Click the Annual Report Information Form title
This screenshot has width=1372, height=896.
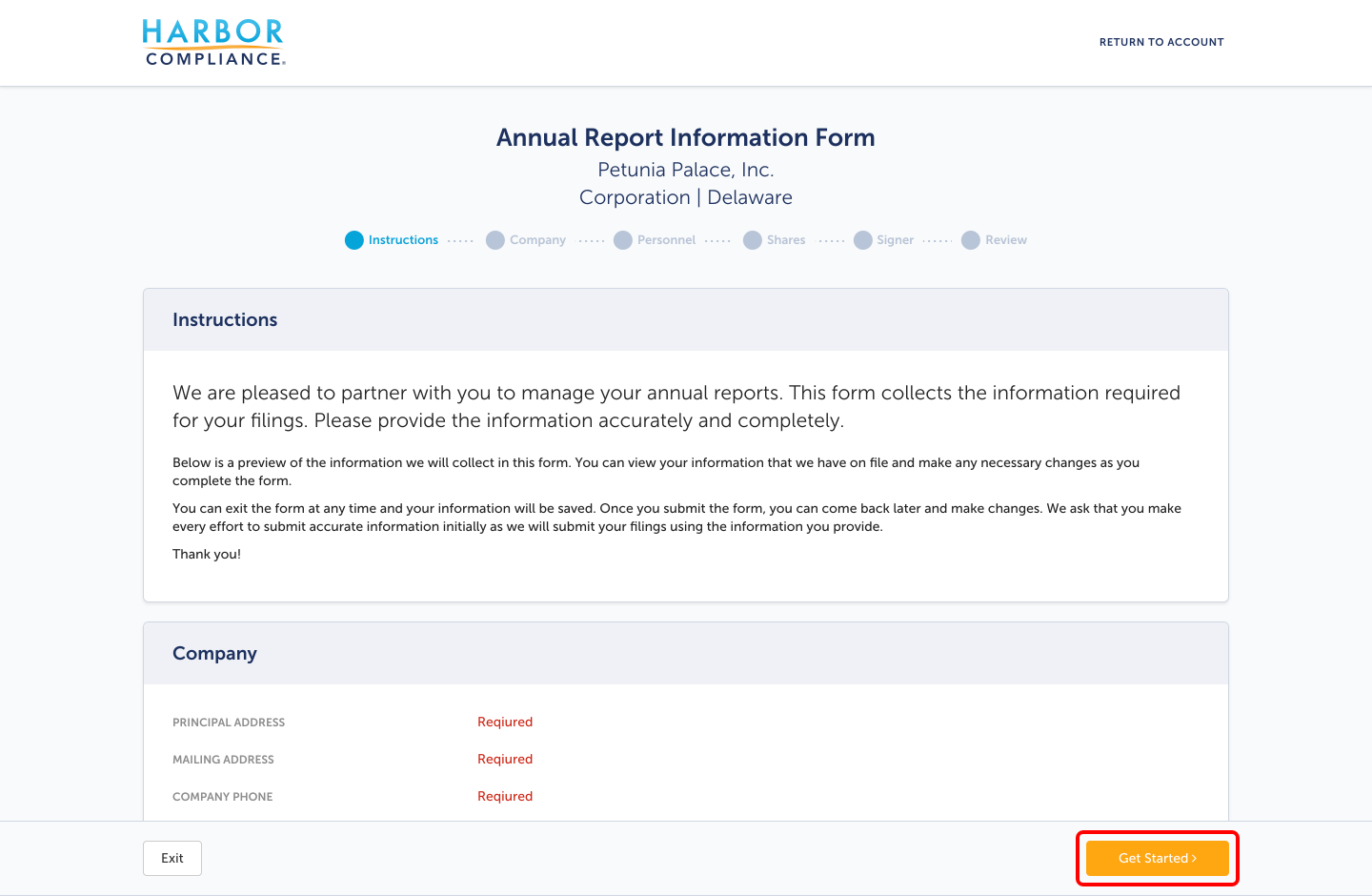(686, 137)
